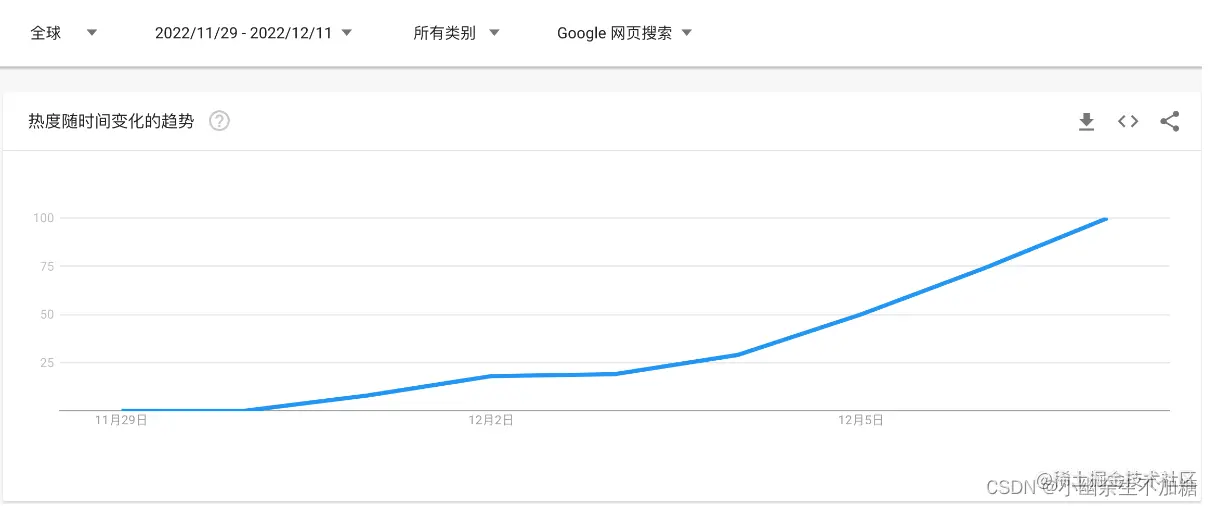
Task: Download the trend data as CSV
Action: 1086,122
